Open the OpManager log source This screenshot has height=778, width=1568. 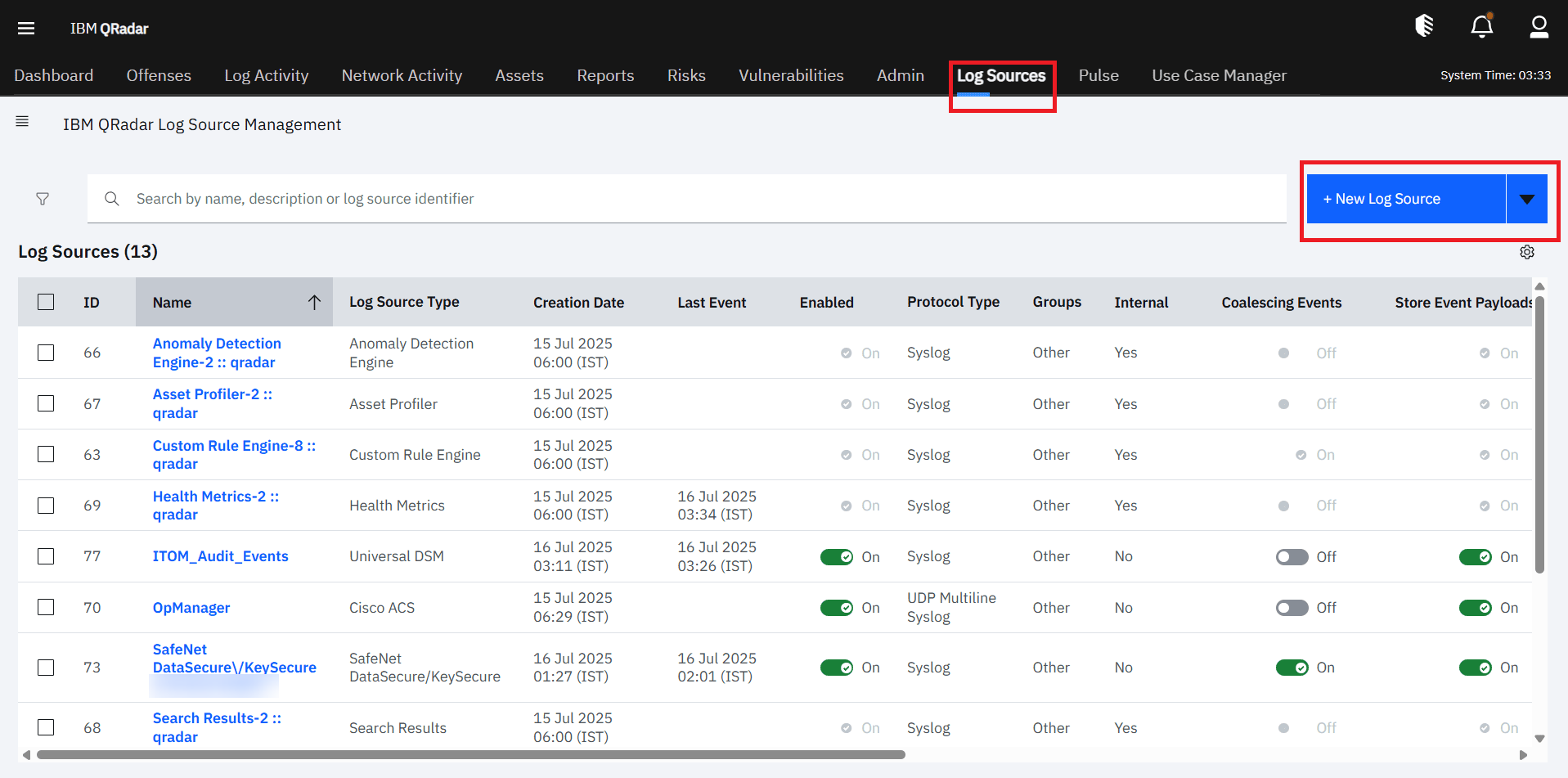191,608
